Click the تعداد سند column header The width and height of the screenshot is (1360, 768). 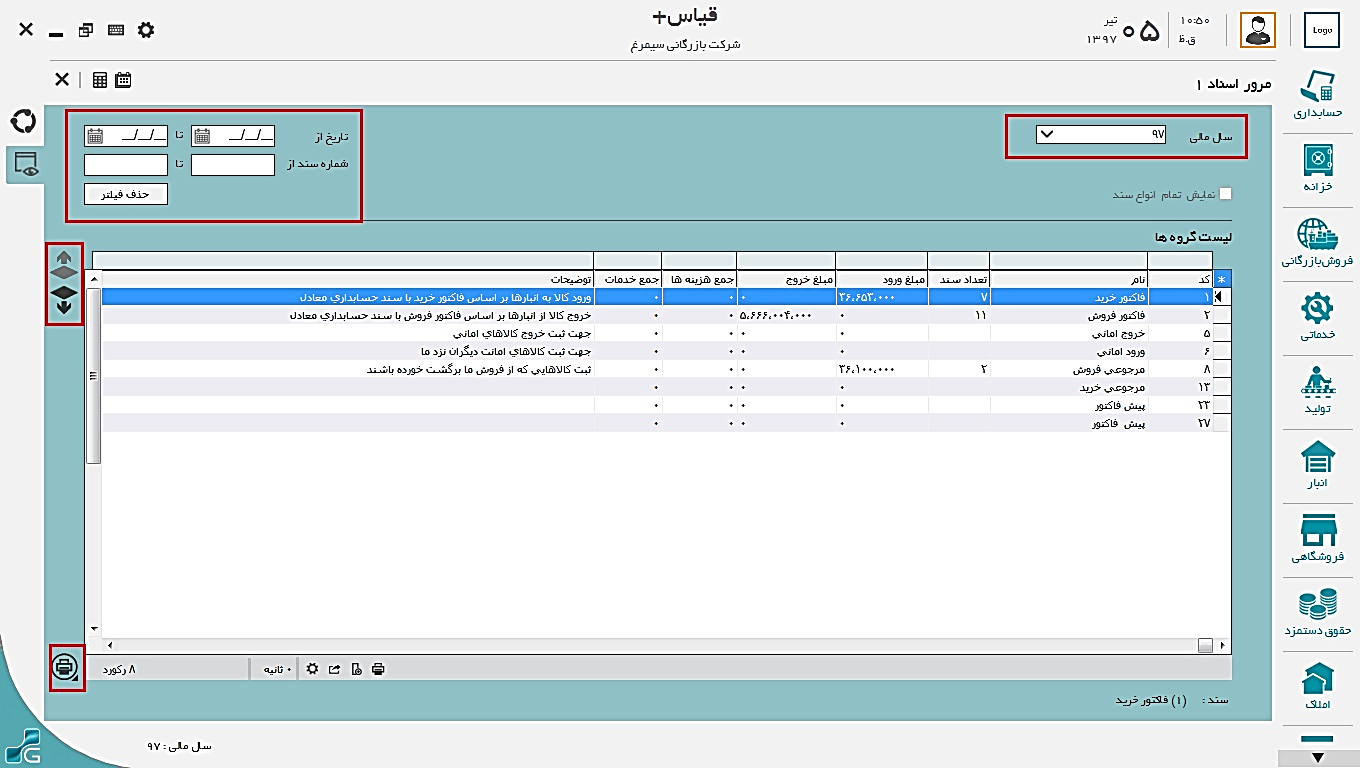958,279
